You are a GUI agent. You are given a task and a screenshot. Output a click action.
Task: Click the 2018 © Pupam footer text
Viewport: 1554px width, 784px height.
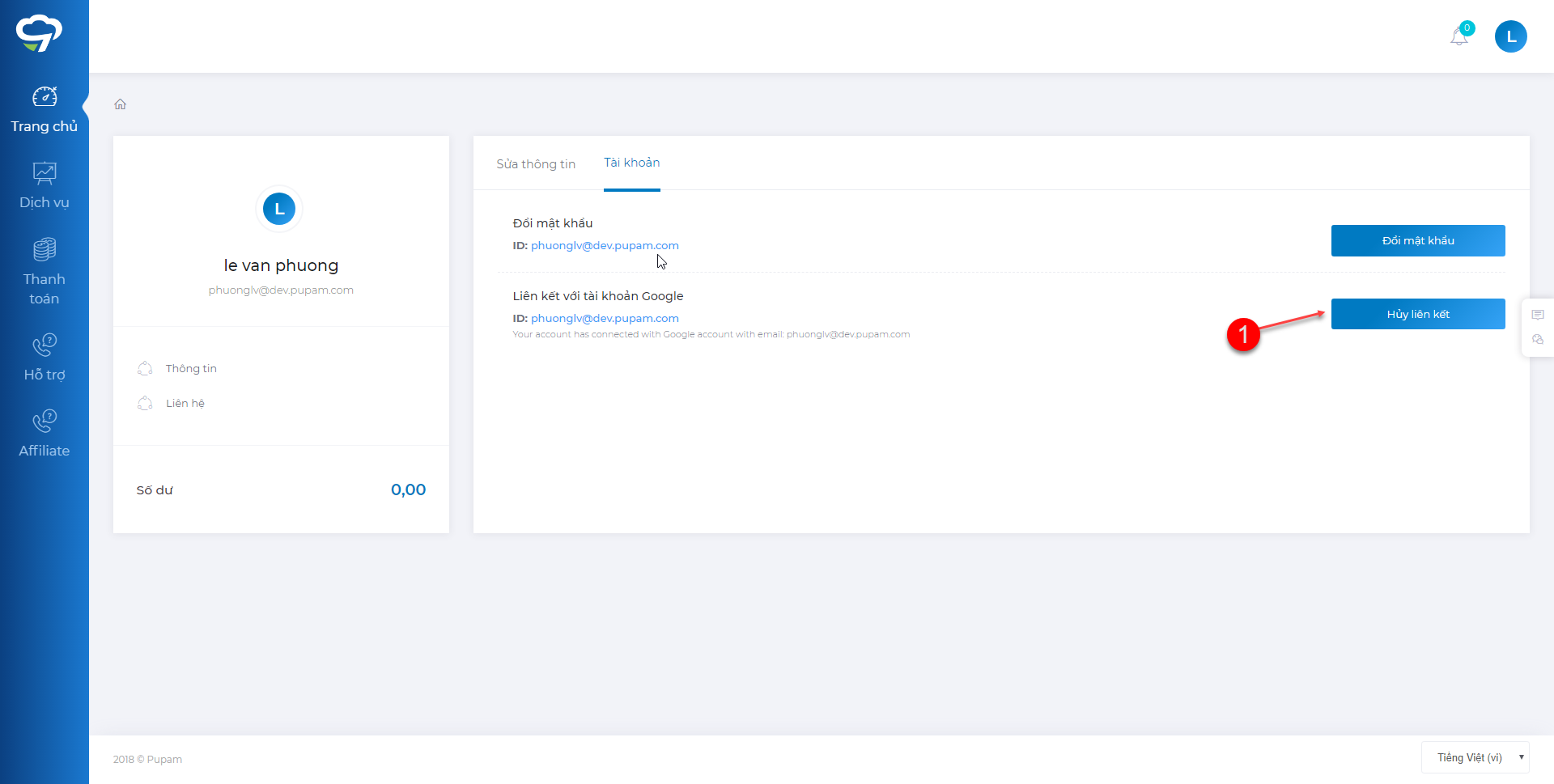(147, 759)
